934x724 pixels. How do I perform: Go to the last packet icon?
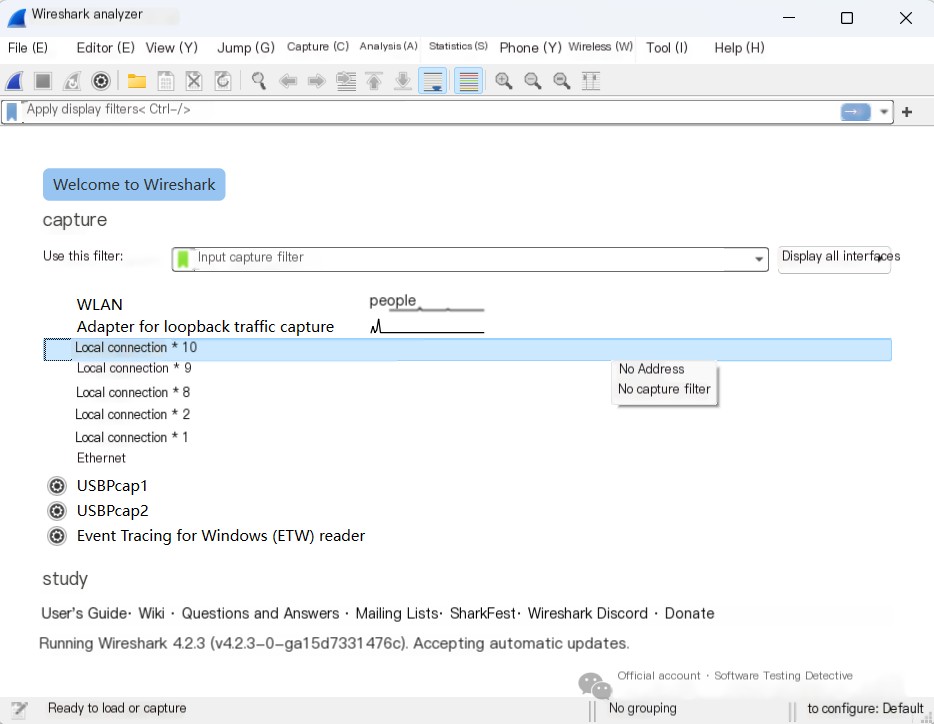click(x=403, y=80)
